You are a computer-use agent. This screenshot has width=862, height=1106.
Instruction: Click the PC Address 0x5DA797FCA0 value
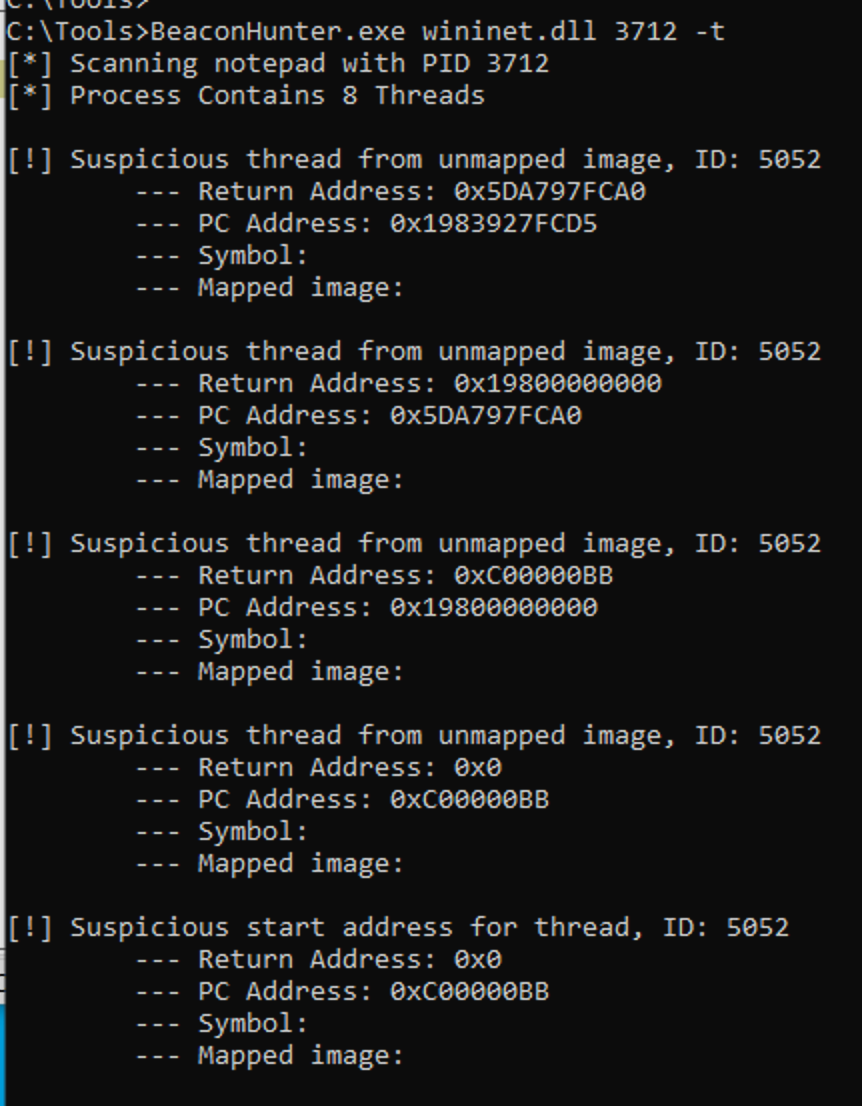[485, 415]
